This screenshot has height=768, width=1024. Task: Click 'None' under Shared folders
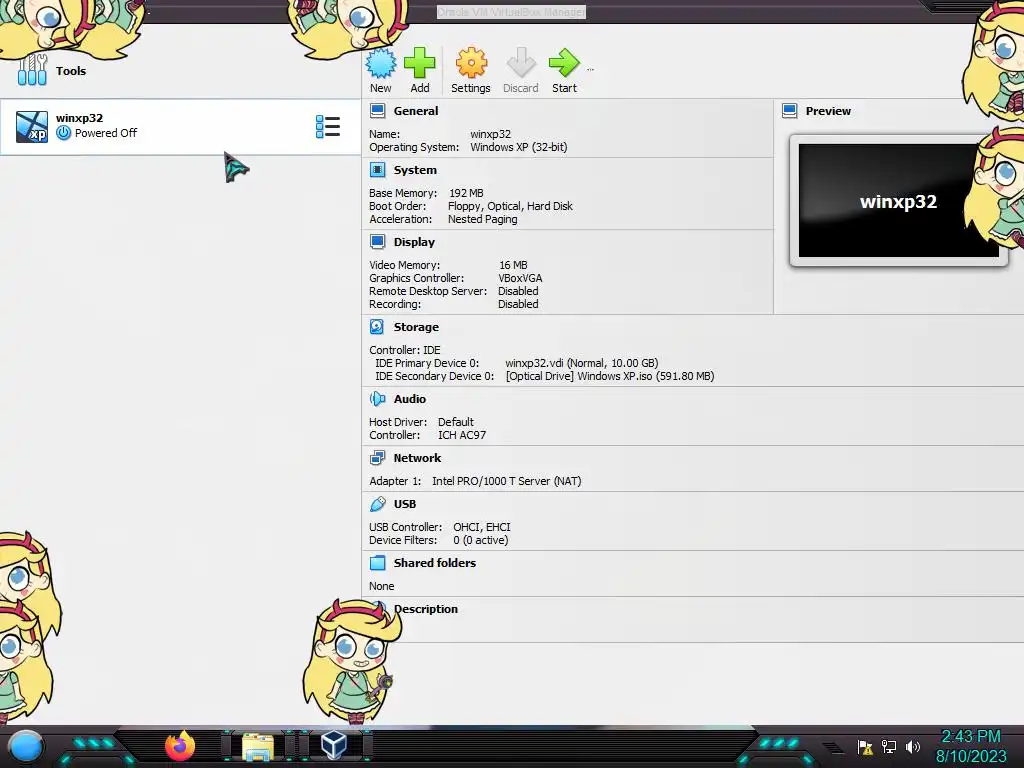[x=381, y=586]
